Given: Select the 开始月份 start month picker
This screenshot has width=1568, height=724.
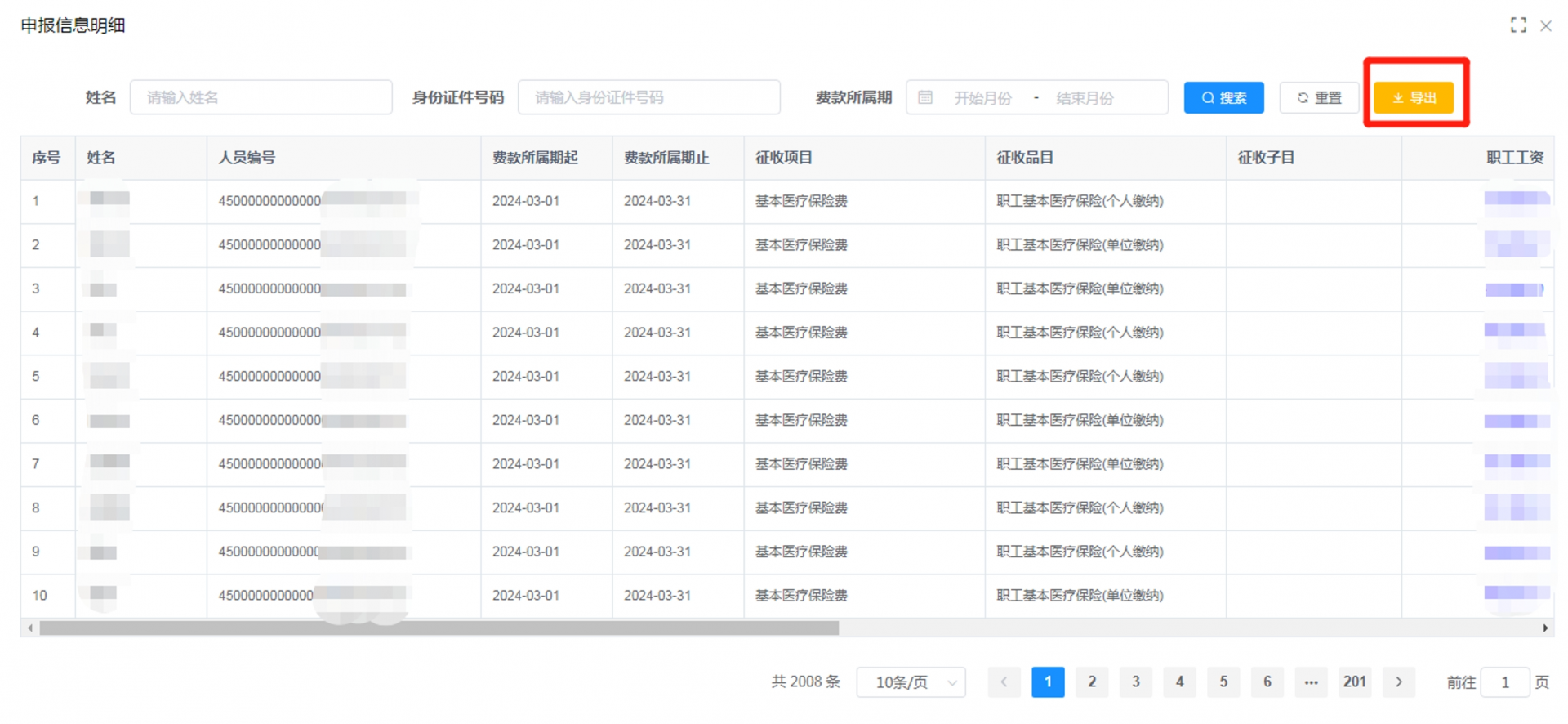Looking at the screenshot, I should point(982,98).
